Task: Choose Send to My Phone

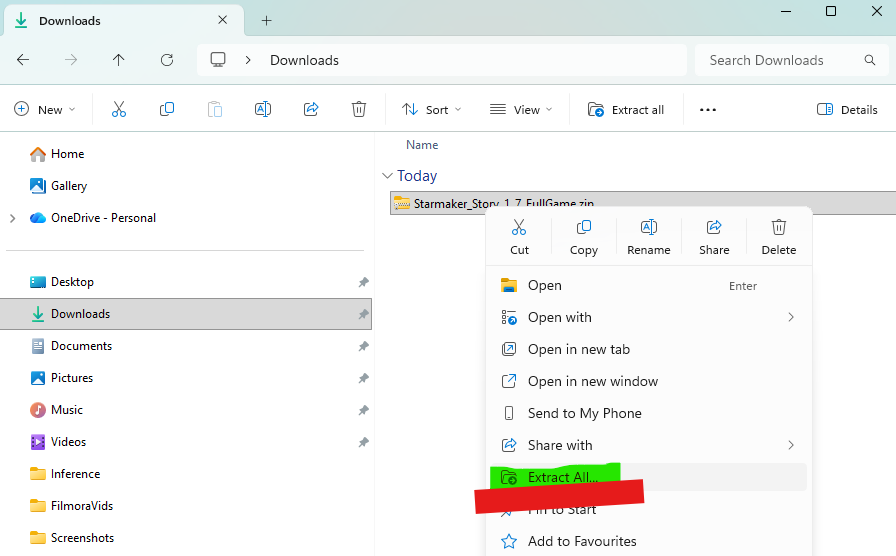Action: pyautogui.click(x=648, y=413)
